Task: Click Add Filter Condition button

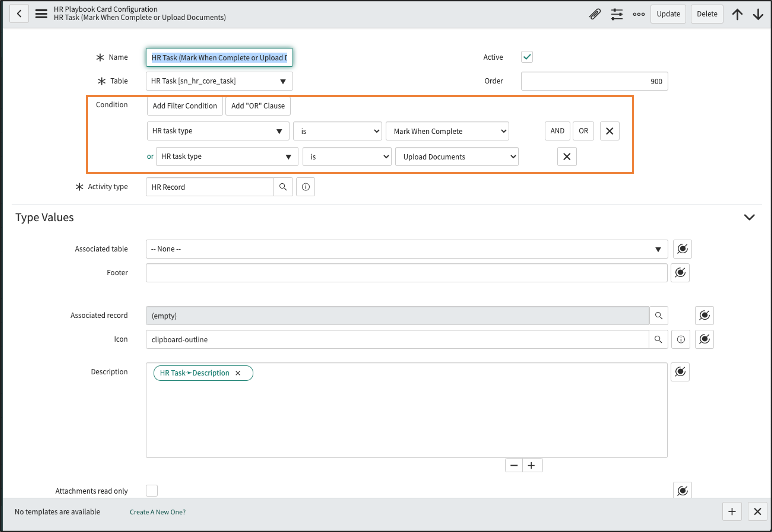Action: [x=185, y=106]
